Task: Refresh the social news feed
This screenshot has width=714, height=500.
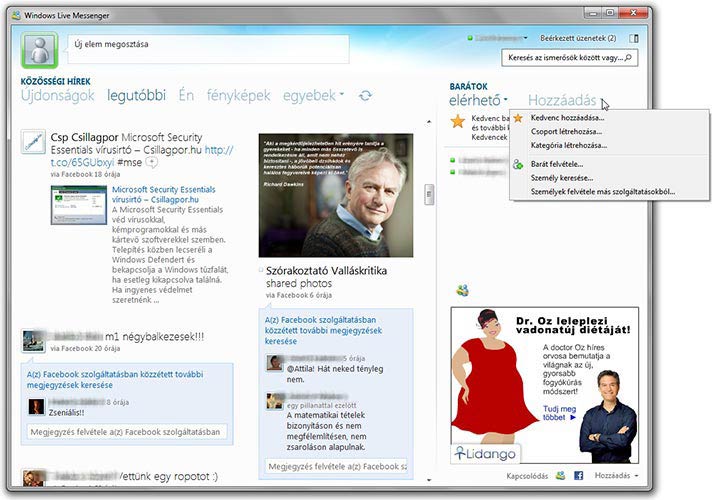Action: pos(366,95)
